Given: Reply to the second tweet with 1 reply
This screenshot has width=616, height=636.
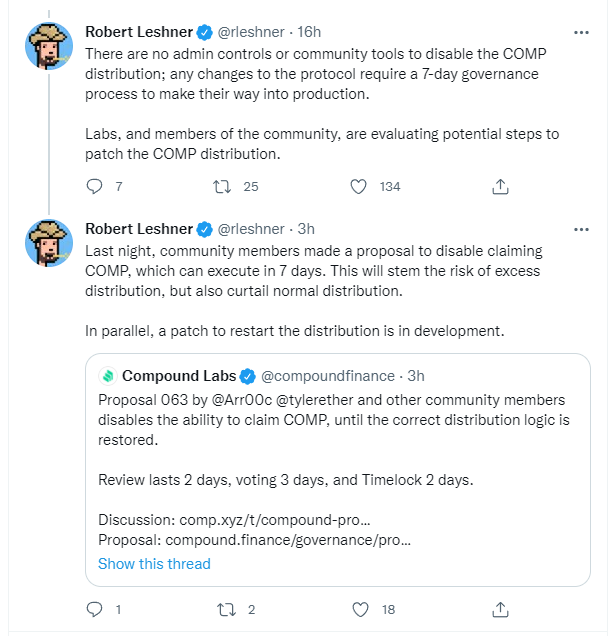Looking at the screenshot, I should point(95,609).
